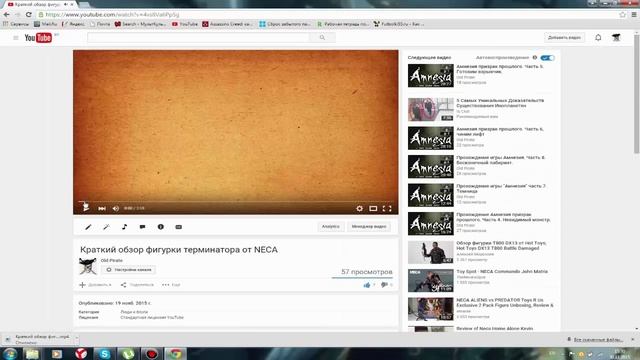Viewport: 640px width, 360px height.
Task: Open Old Pirate channel avatar
Action: click(88, 266)
